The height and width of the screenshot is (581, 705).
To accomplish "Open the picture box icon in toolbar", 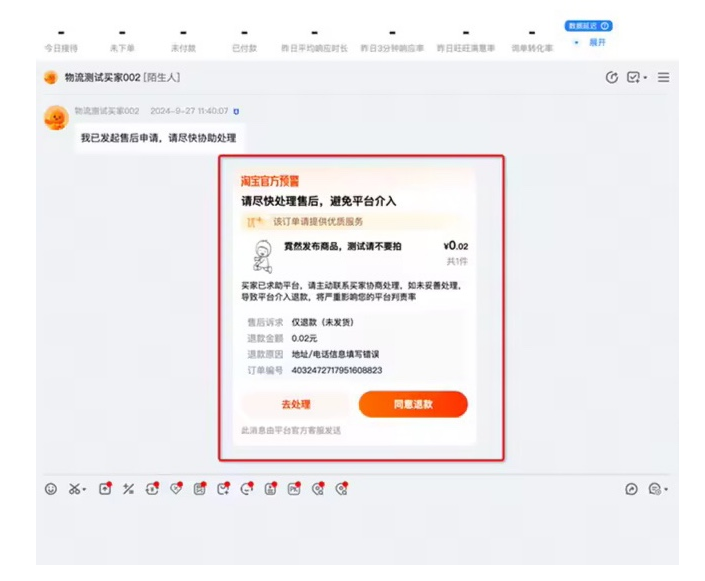I will (294, 489).
